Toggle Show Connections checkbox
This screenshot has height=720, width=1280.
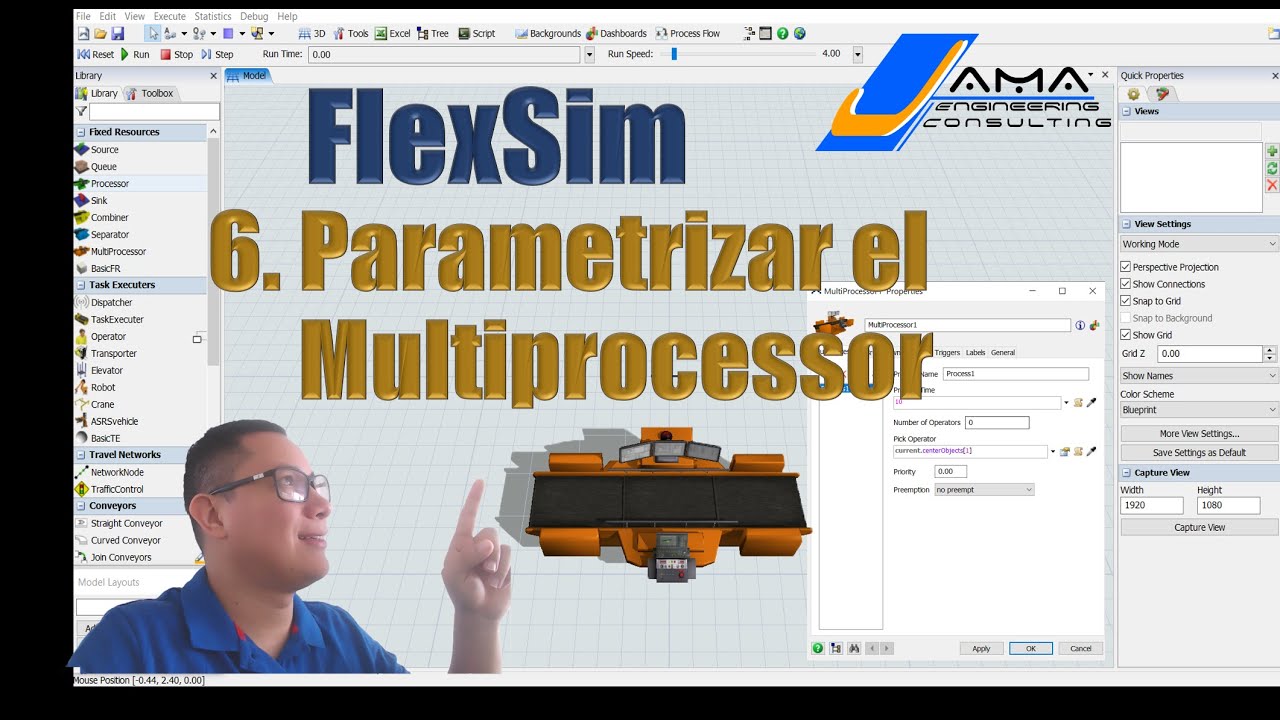pos(1126,284)
